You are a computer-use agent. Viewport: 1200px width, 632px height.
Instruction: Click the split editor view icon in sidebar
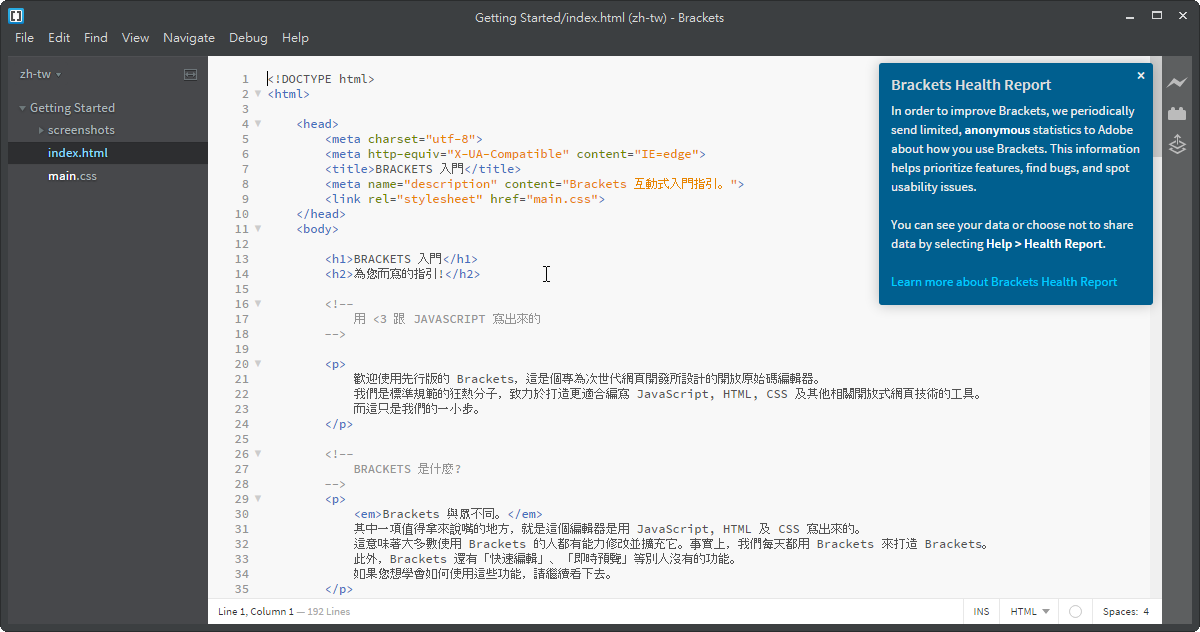190,75
